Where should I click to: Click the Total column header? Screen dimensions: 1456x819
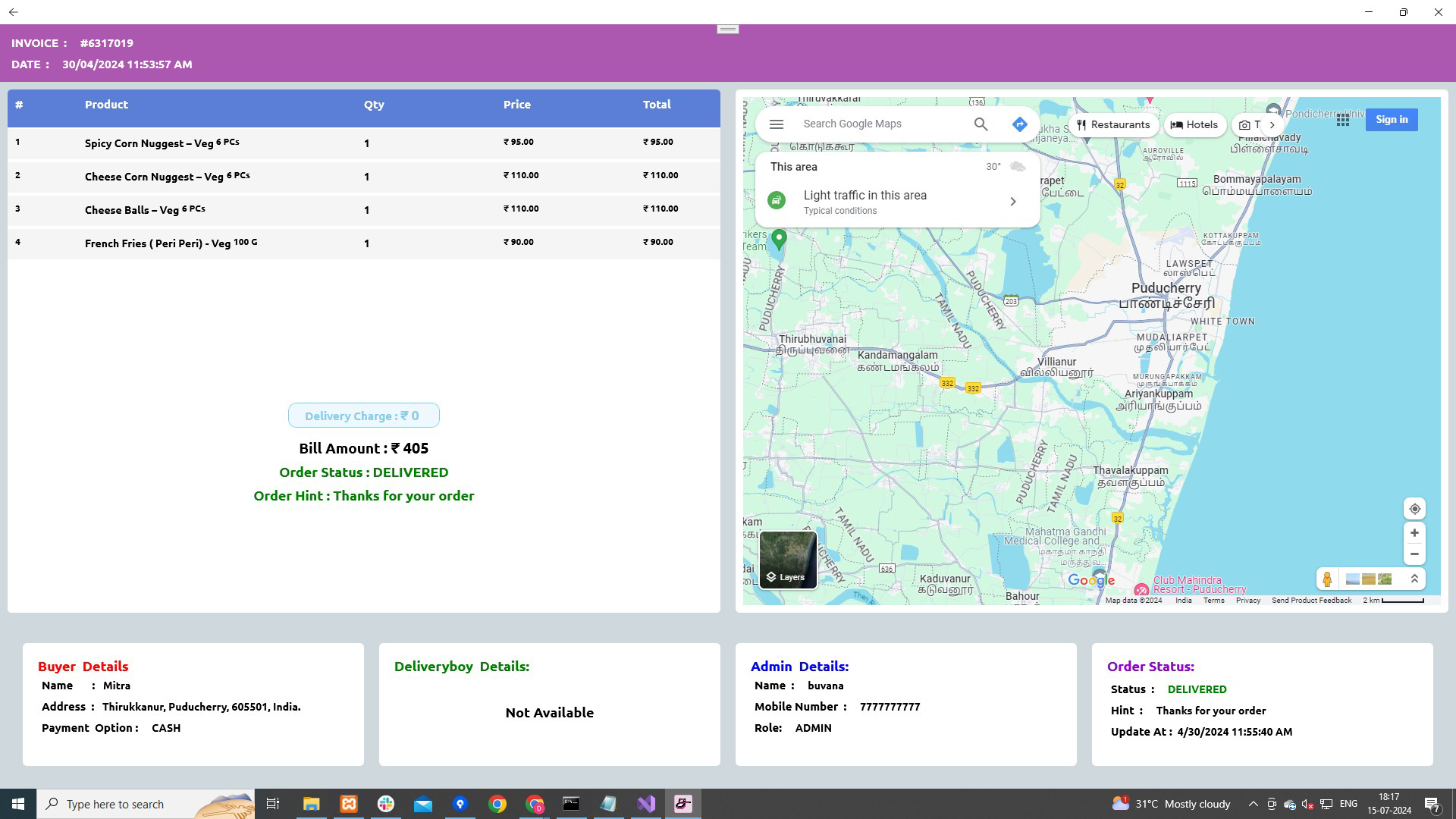657,105
